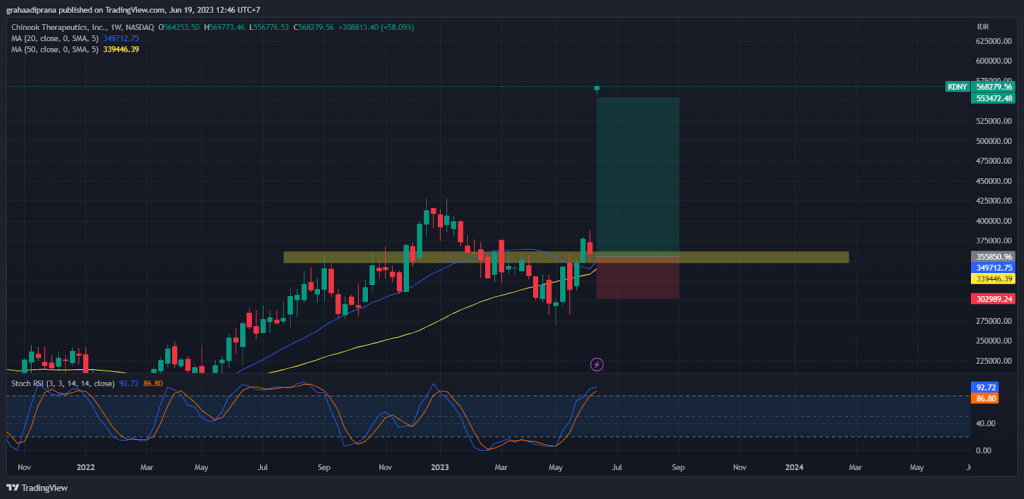Viewport: 1024px width, 499px height.
Task: Click the close value C568279.56 in legend
Action: [313, 27]
